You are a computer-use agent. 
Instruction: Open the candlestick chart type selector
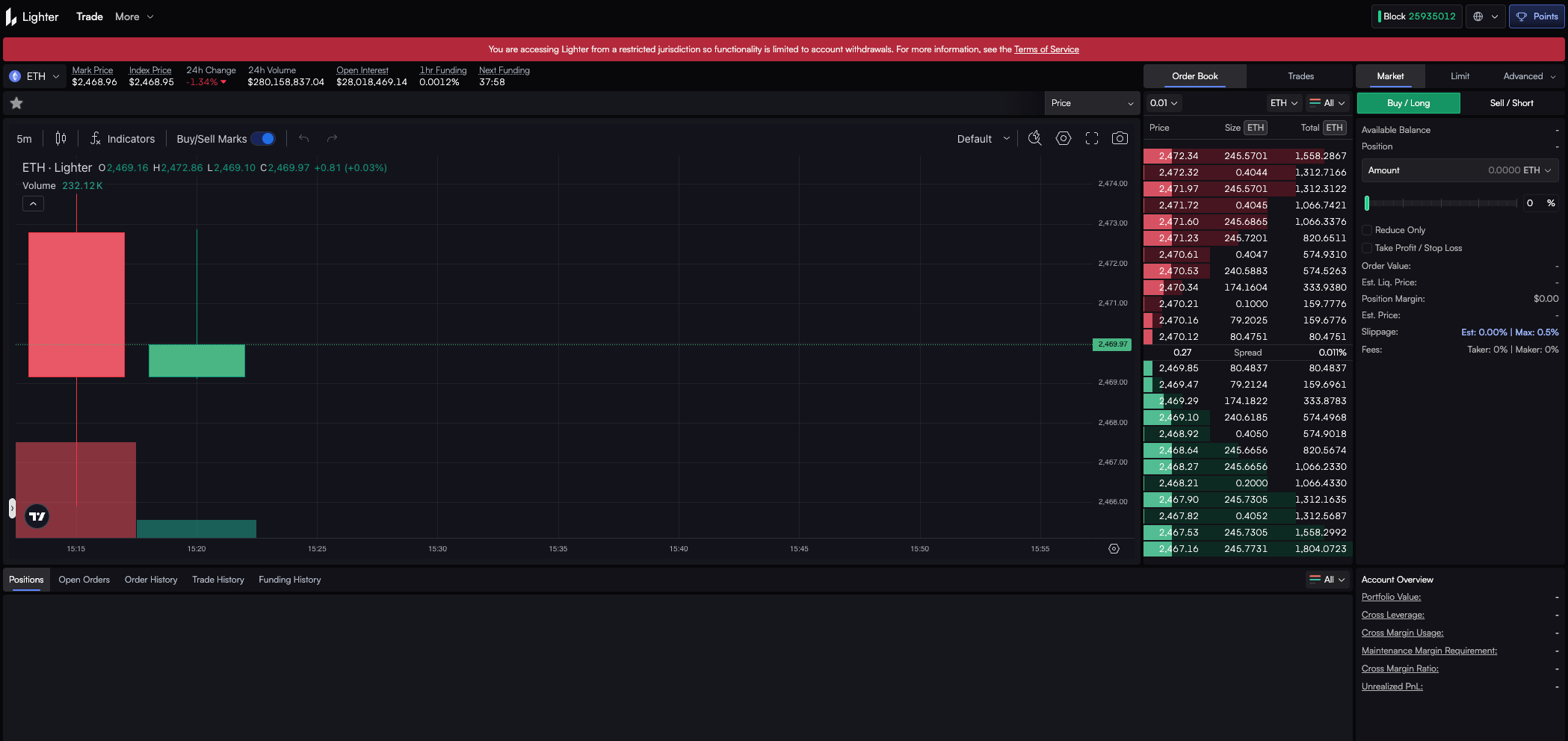[x=61, y=138]
